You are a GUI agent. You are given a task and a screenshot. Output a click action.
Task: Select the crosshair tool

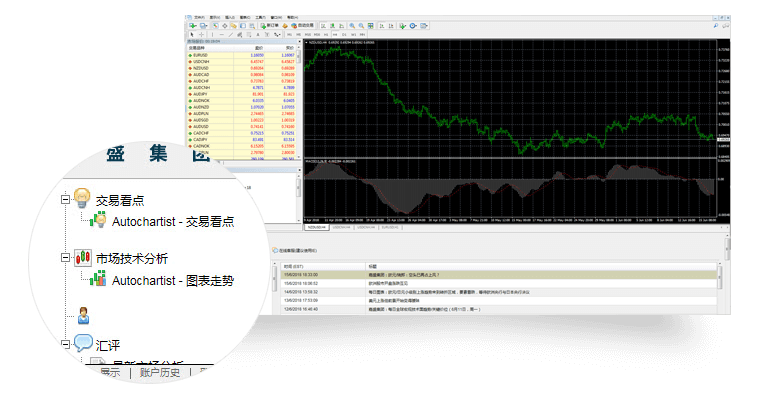201,34
